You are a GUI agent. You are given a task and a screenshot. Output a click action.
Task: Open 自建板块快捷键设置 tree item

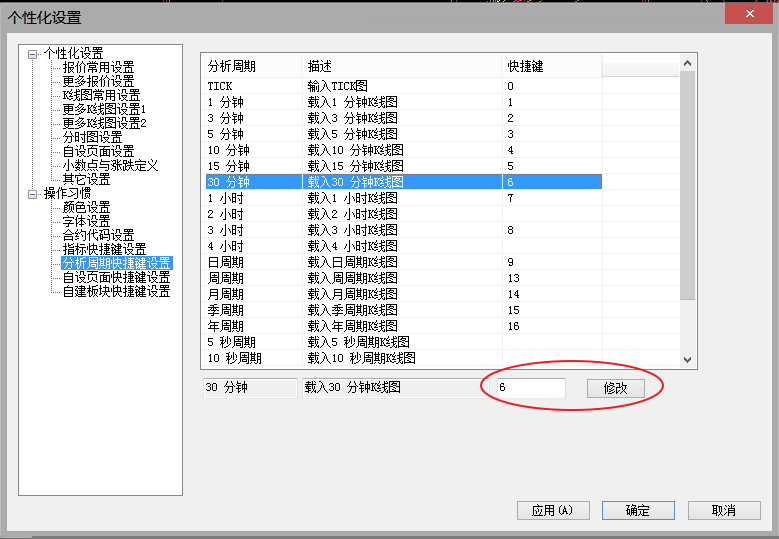coord(117,291)
